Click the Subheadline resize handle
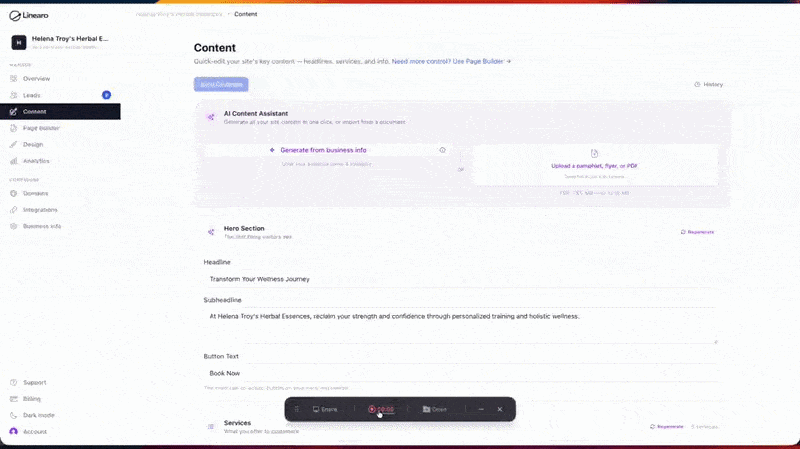The height and width of the screenshot is (449, 800). (x=715, y=341)
